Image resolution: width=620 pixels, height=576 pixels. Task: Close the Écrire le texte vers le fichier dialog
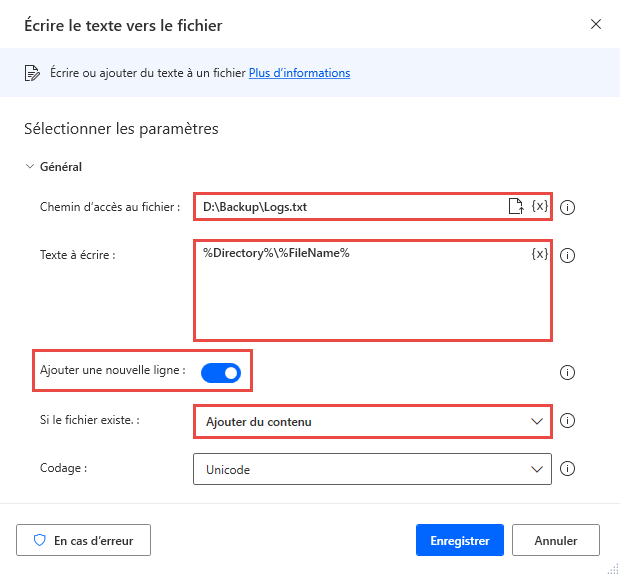point(596,24)
